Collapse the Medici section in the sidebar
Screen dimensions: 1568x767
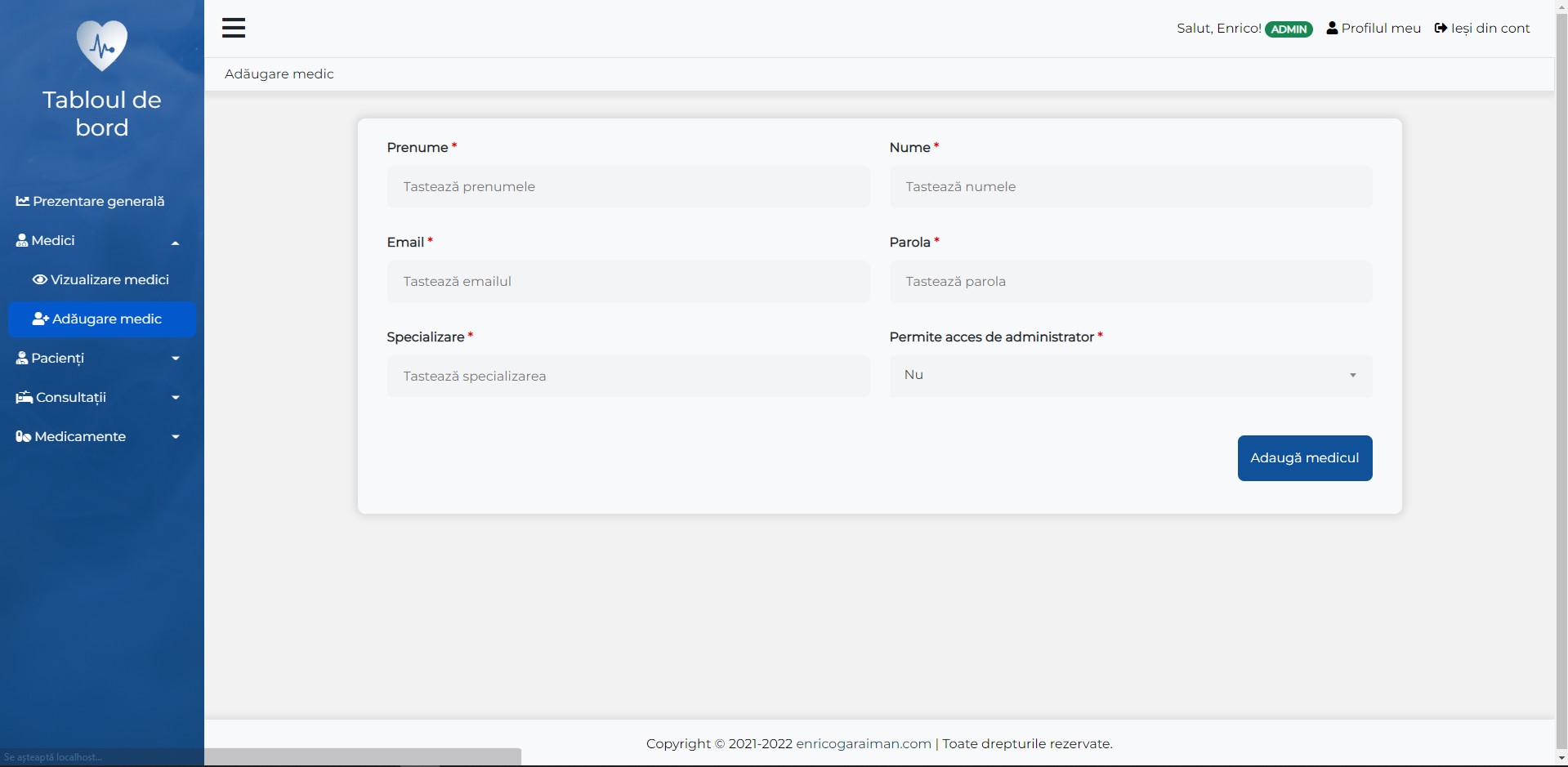pos(175,241)
